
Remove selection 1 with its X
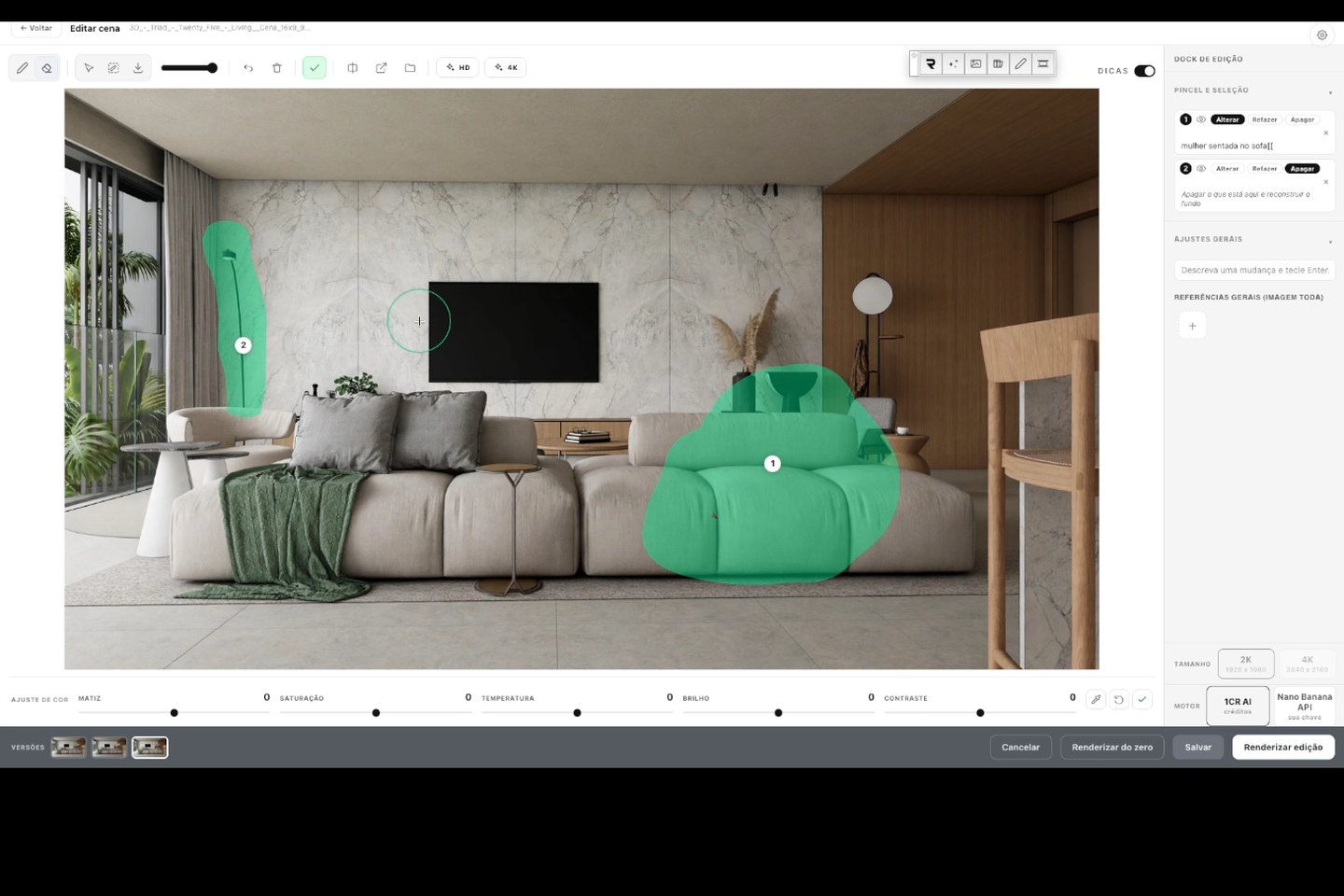[x=1325, y=133]
